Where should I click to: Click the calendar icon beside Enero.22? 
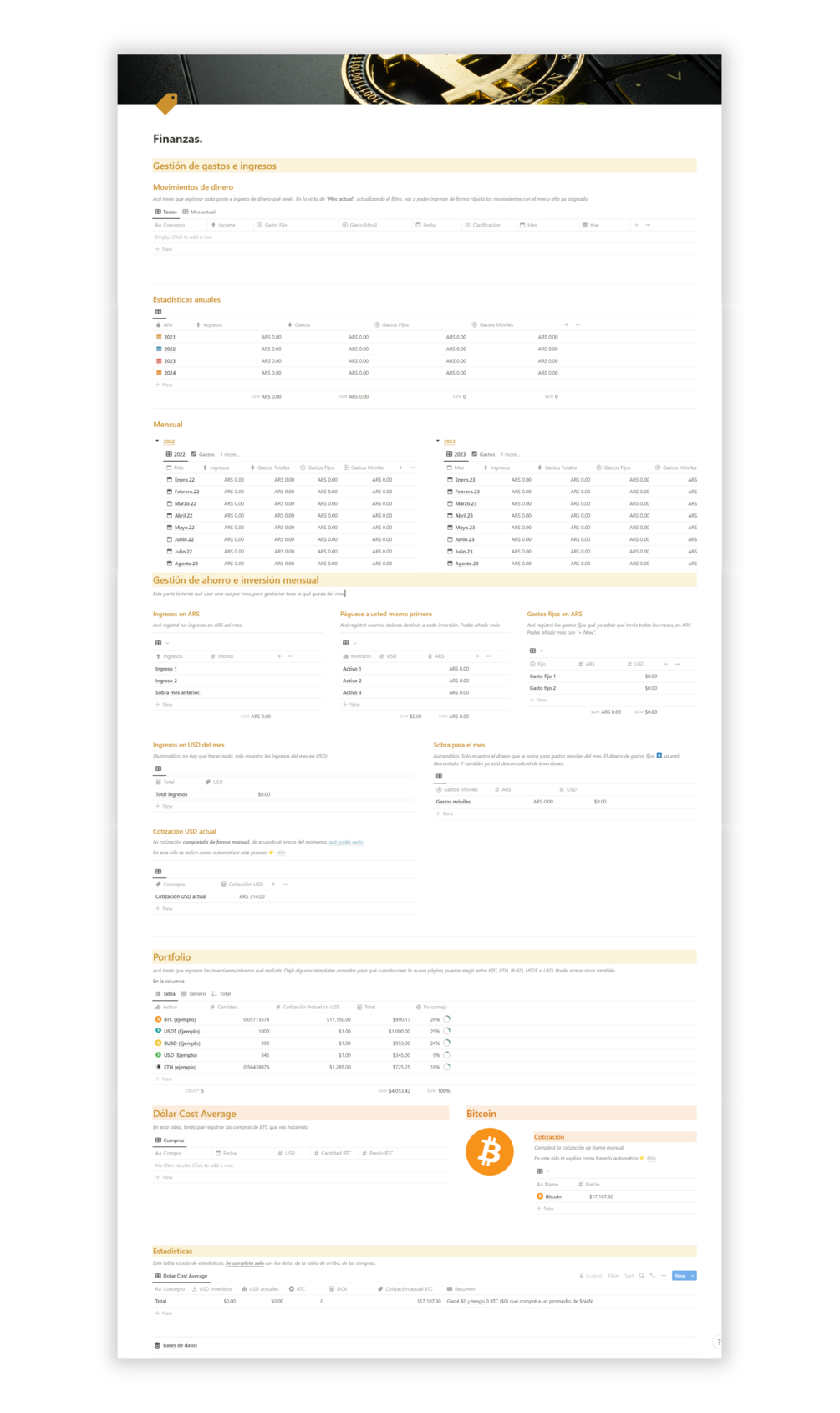click(x=171, y=480)
